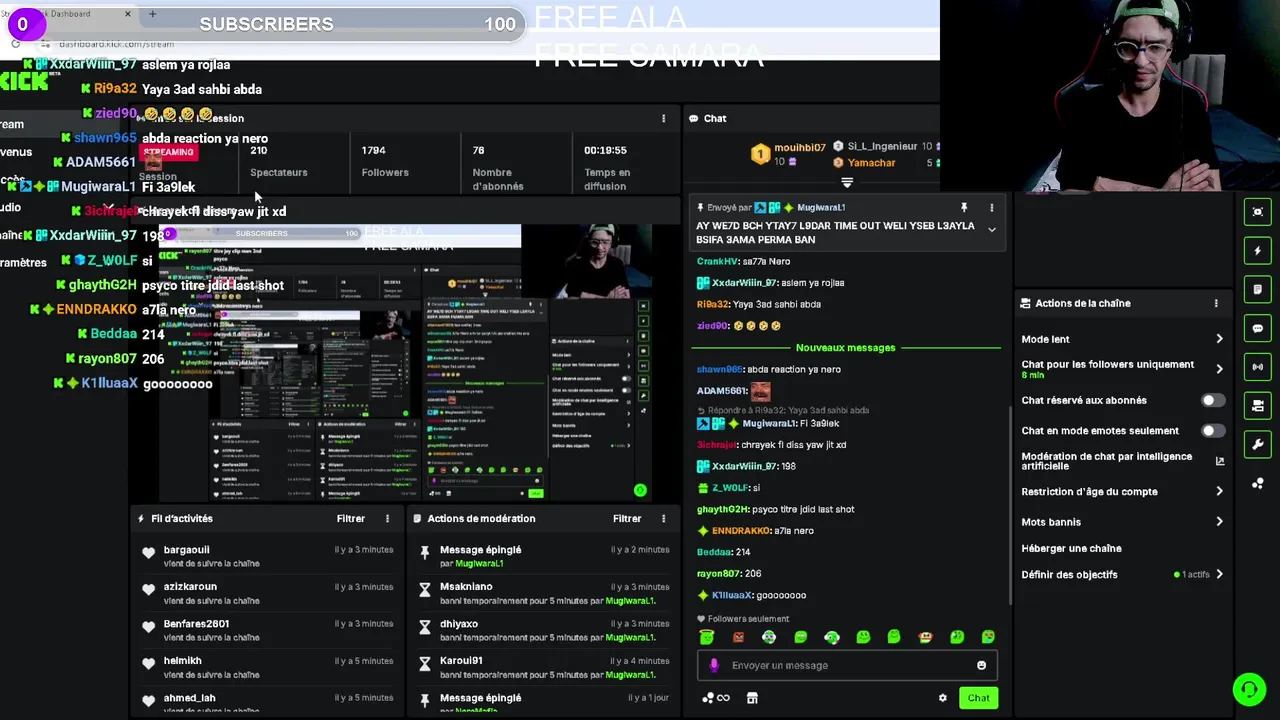Viewport: 1280px width, 720px height.
Task: Click the heart icon beside bargaouli
Action: click(148, 553)
